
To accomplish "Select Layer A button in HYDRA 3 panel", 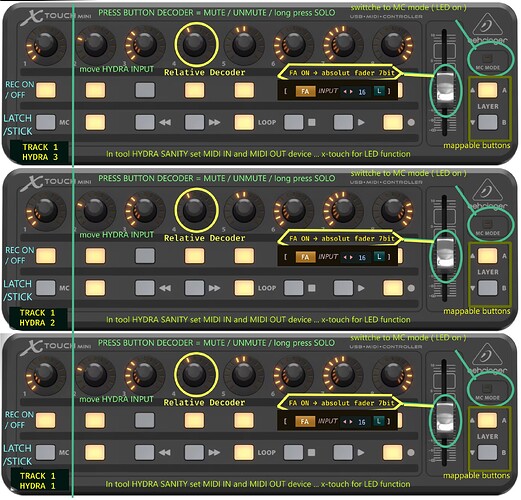I will [x=487, y=90].
